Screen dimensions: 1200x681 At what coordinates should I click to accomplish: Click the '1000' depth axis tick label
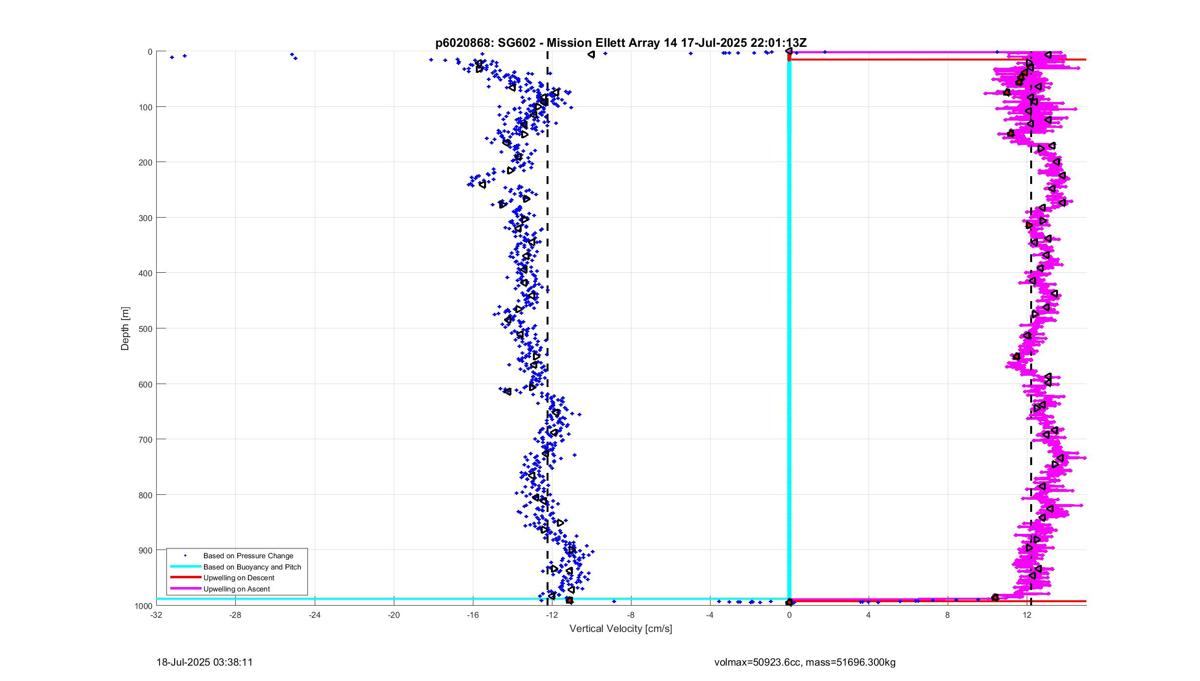(142, 605)
